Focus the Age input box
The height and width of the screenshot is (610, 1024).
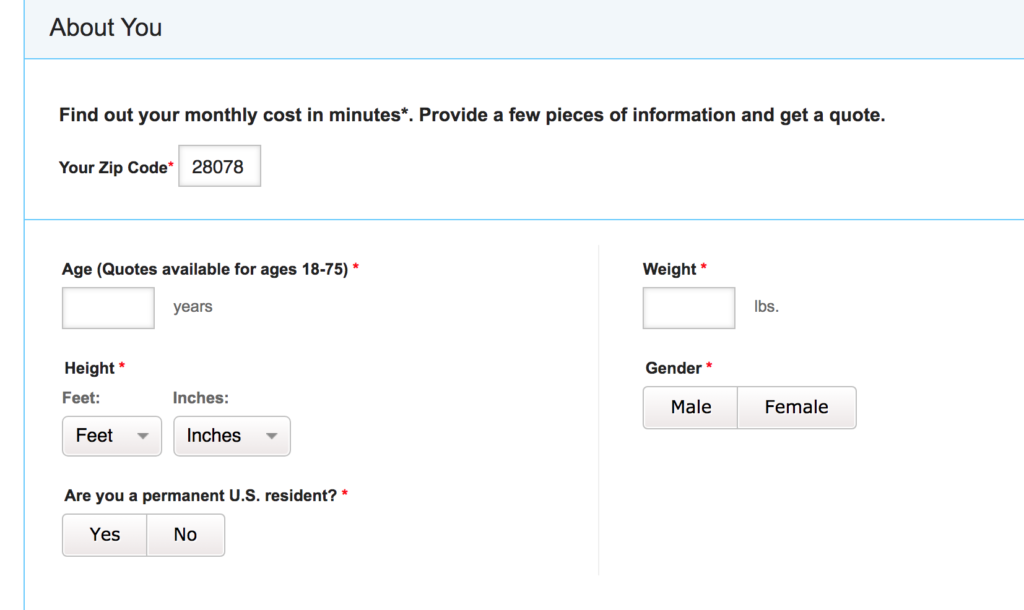click(108, 308)
